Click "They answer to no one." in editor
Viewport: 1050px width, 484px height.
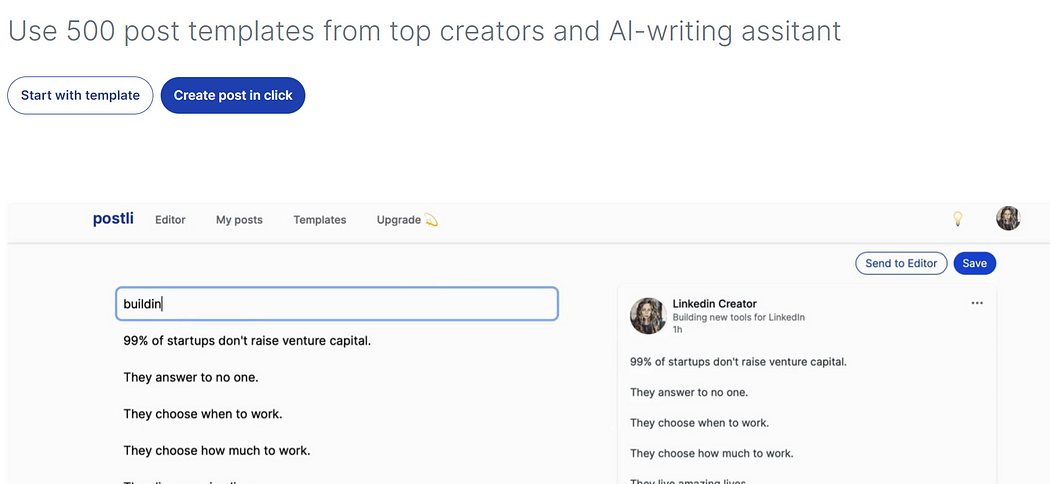191,377
